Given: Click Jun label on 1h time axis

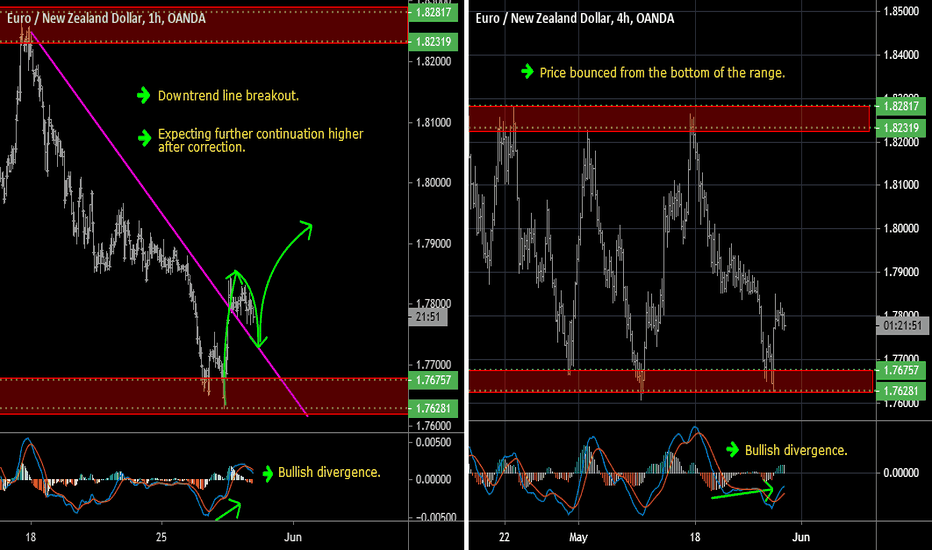Looking at the screenshot, I should click(292, 537).
